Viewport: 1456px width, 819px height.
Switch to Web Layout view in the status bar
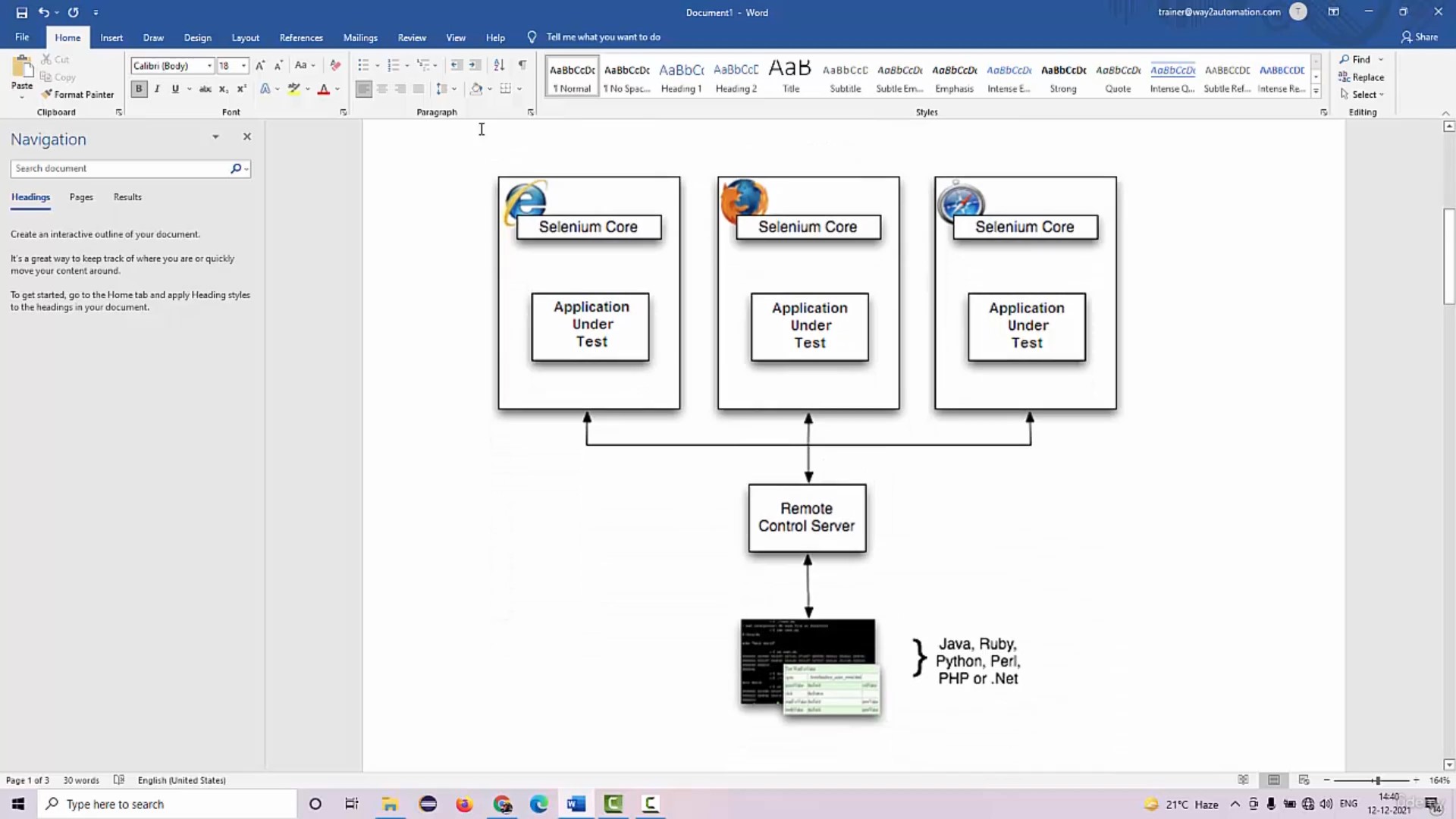1304,780
